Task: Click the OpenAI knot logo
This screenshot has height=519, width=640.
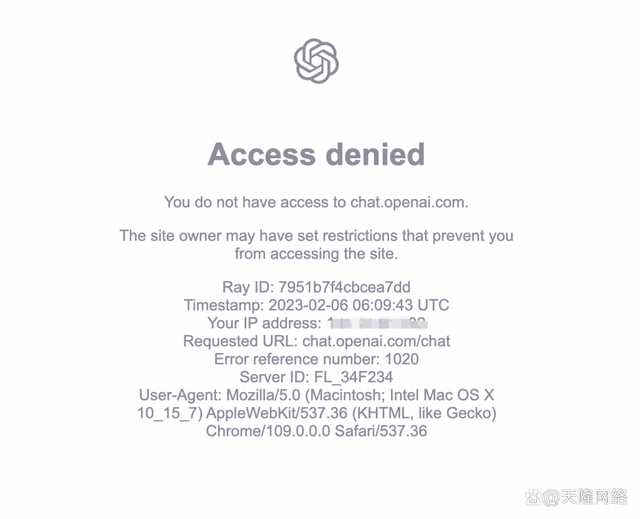Action: coord(316,61)
